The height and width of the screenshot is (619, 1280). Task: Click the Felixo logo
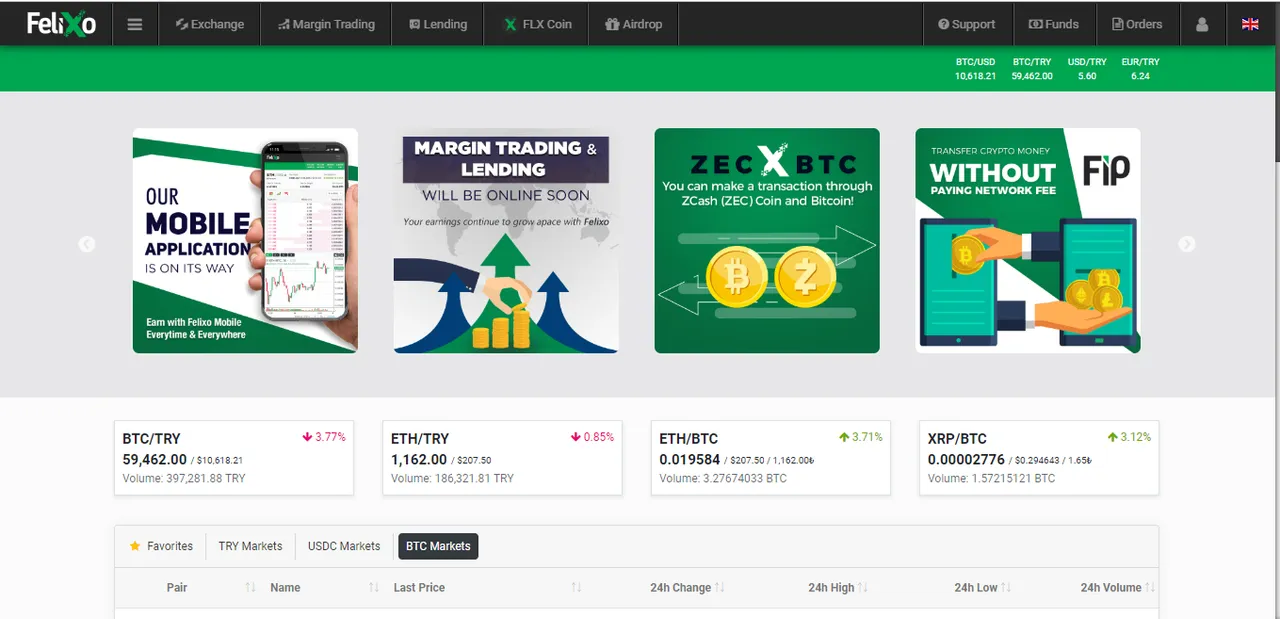tap(61, 23)
